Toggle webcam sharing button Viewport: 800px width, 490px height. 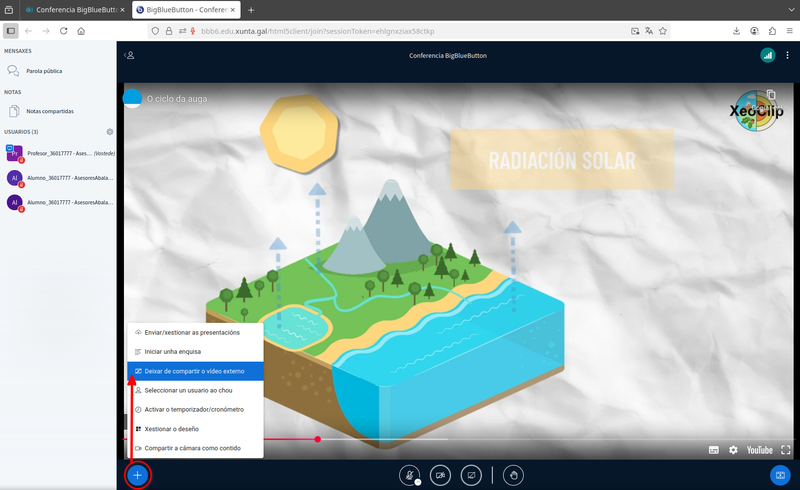[440, 475]
